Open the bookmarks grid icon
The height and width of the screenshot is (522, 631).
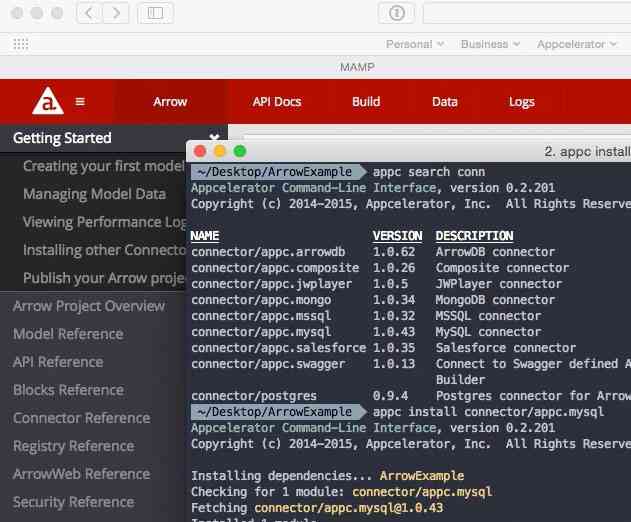point(21,44)
